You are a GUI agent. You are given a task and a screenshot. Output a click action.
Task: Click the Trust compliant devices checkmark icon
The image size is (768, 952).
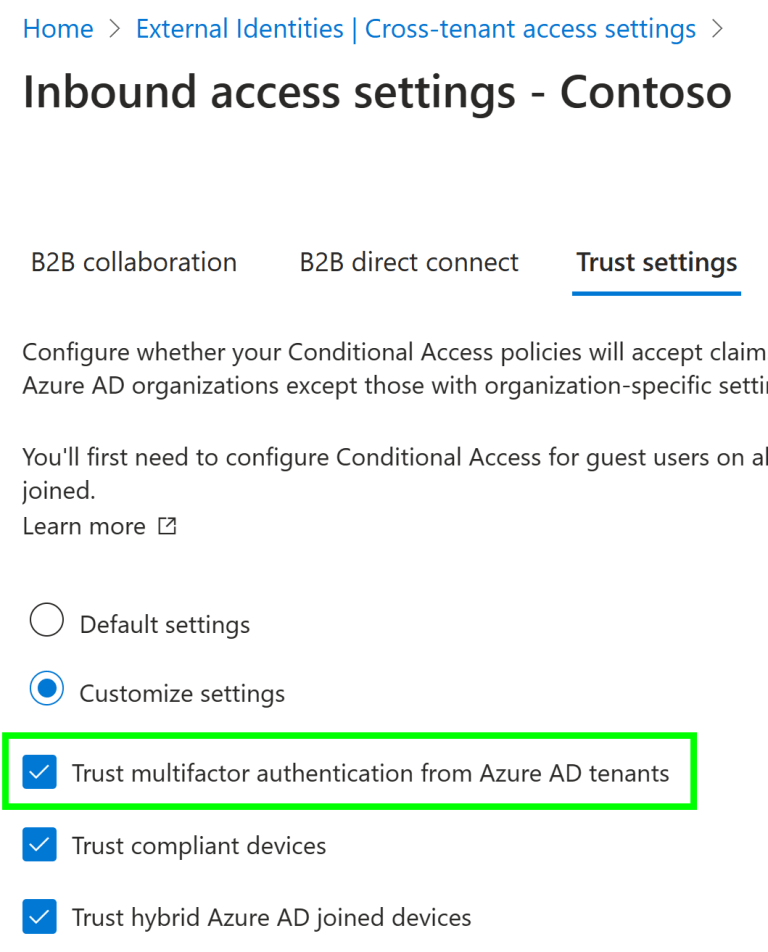coord(39,844)
